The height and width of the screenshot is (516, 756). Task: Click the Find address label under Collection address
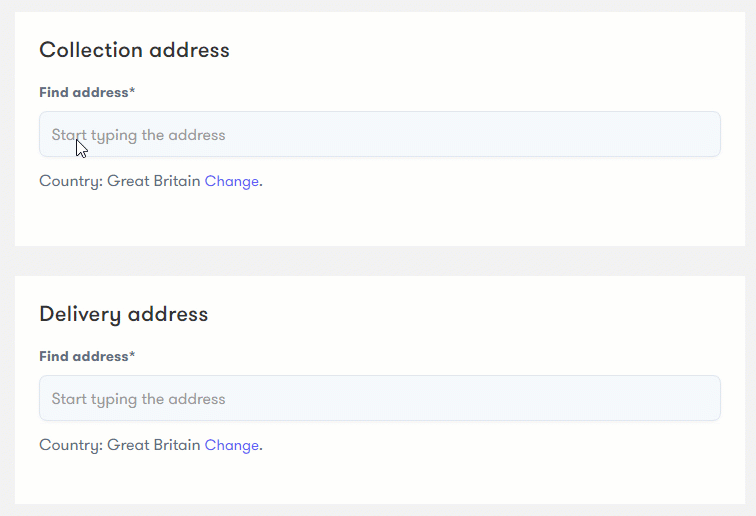(x=87, y=92)
